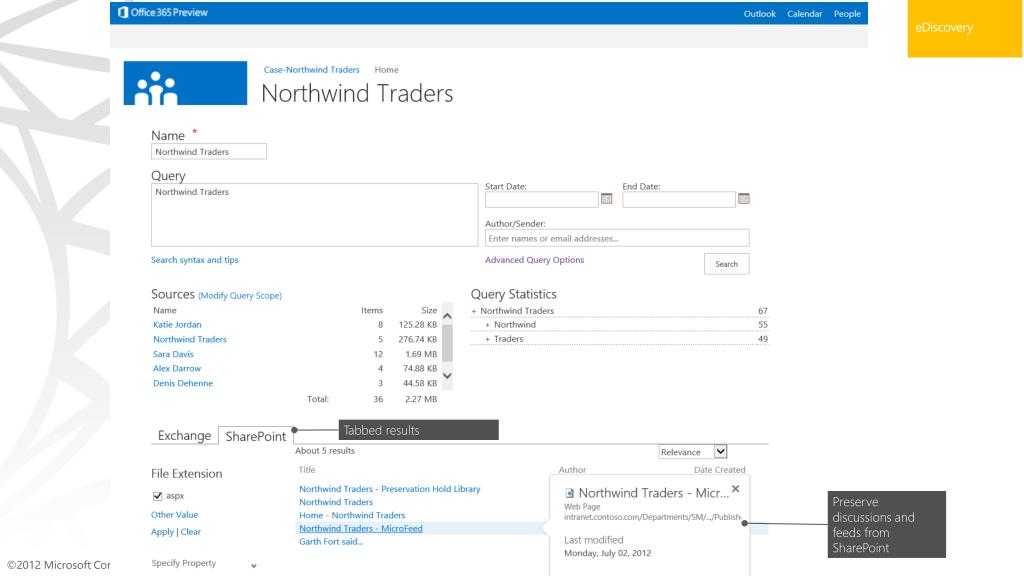Click the Start Date input field
Screen dimensions: 1024x576
coord(541,199)
